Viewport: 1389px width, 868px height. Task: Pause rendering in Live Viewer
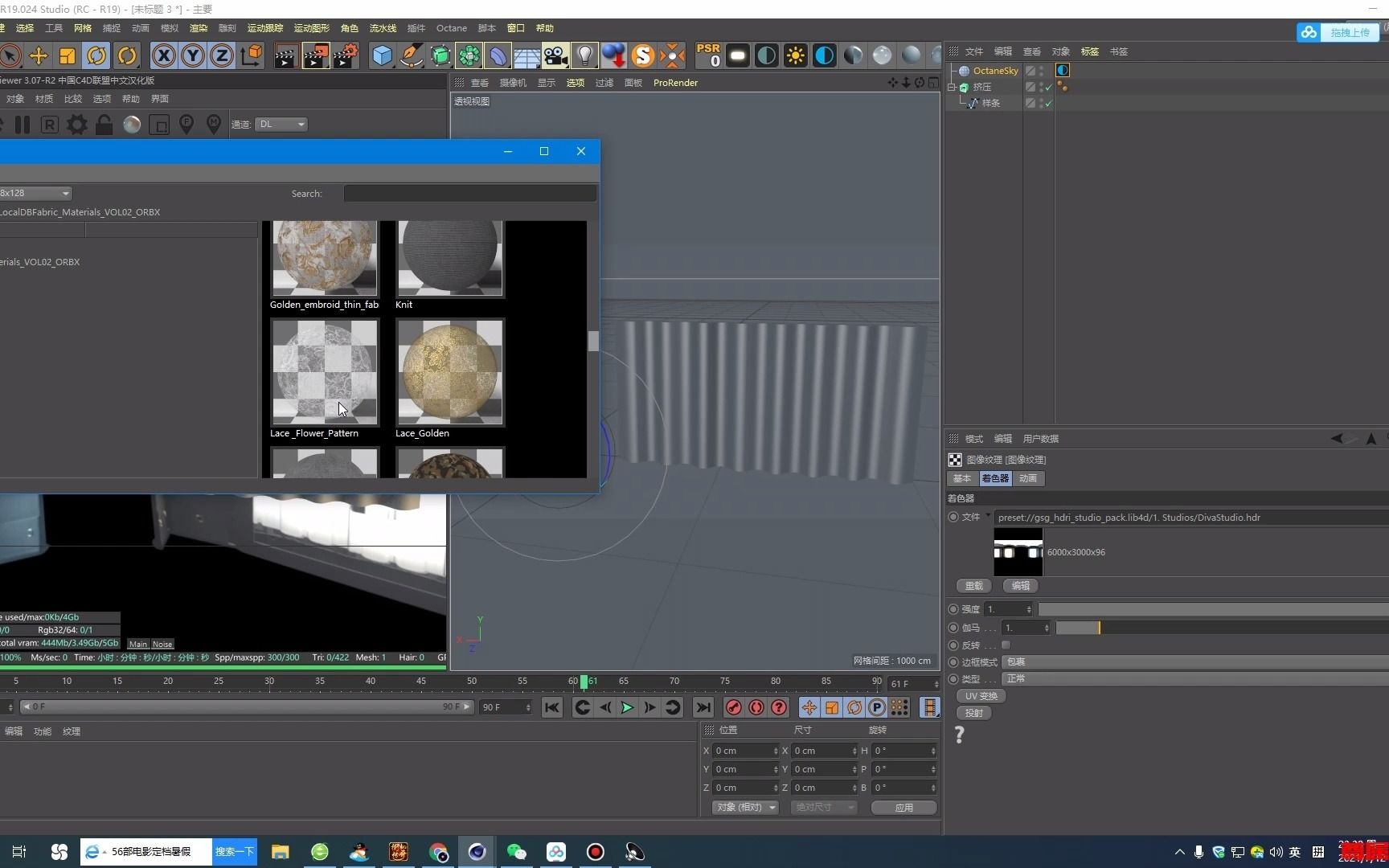(23, 125)
